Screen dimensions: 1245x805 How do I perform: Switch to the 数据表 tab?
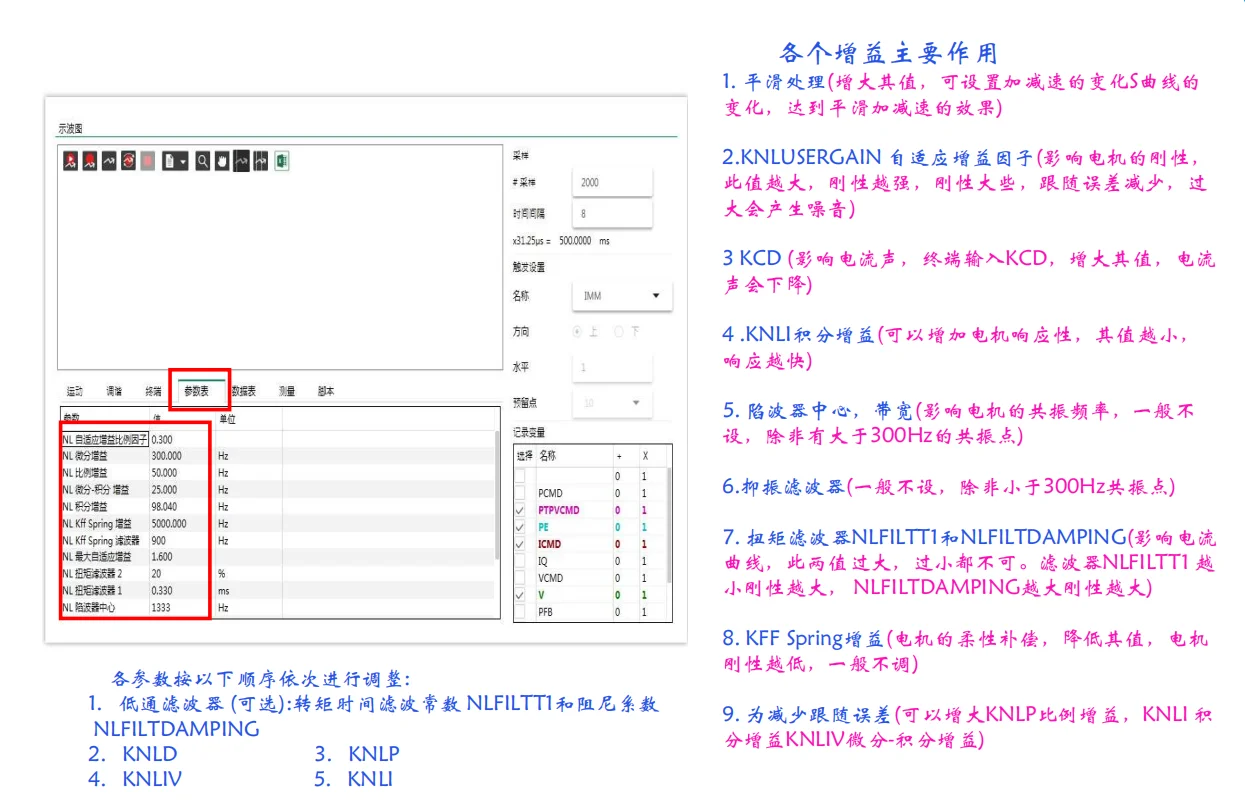[x=245, y=390]
